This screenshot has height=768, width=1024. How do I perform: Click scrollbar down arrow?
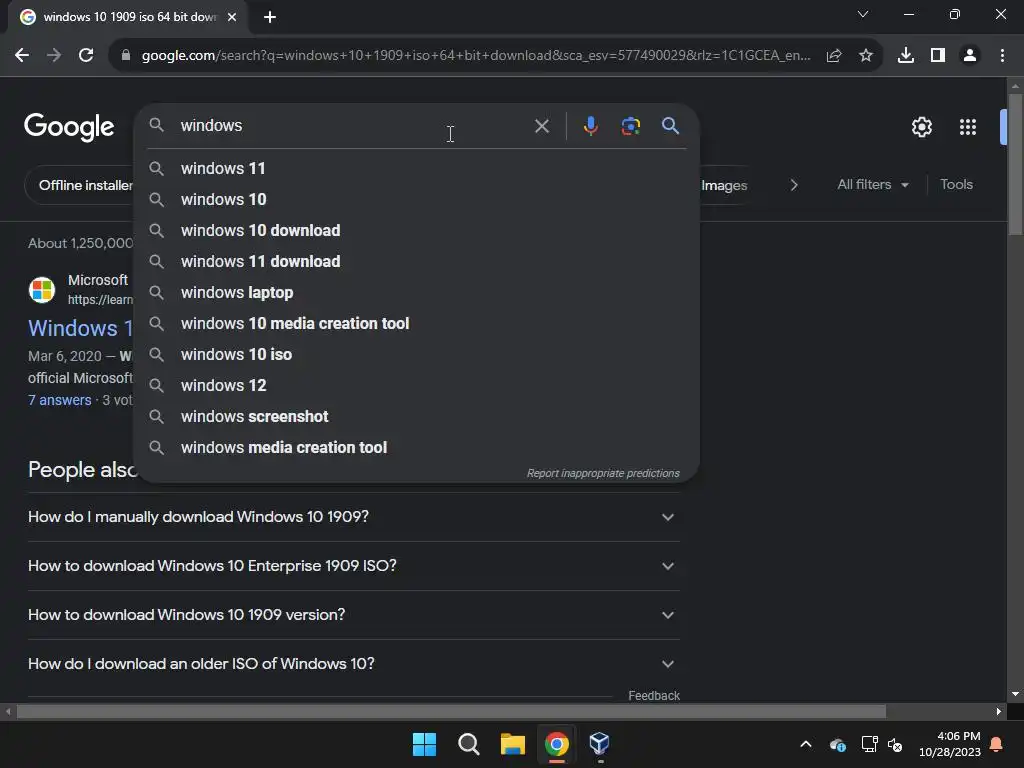click(1015, 694)
